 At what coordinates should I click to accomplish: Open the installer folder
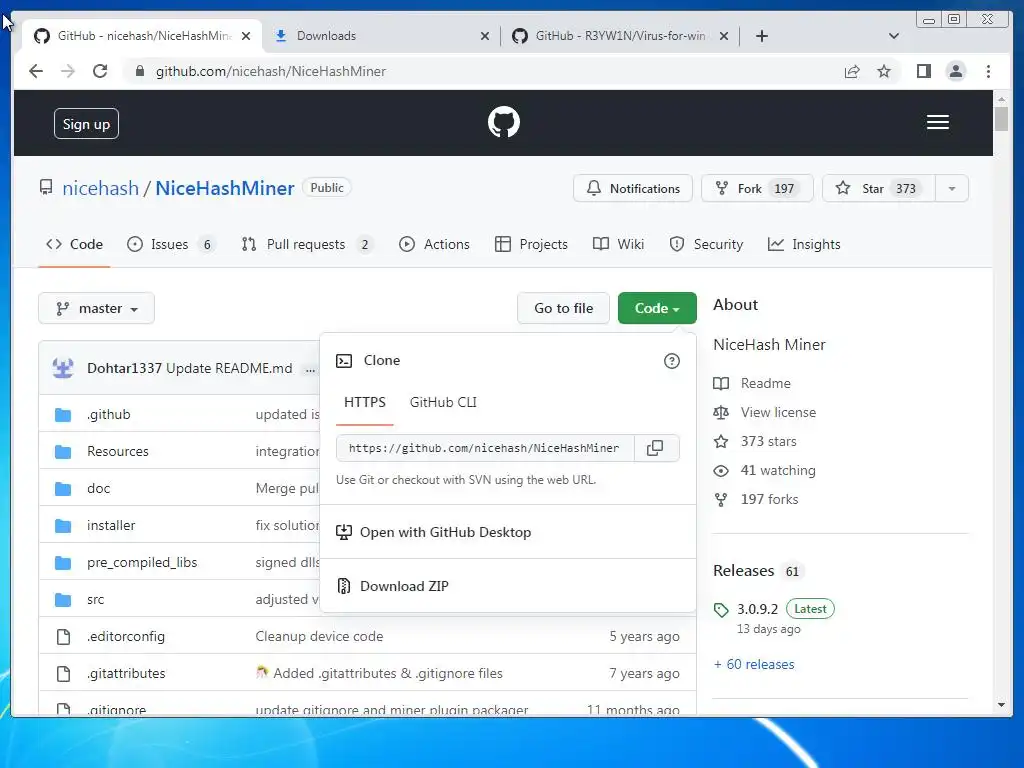[111, 526]
